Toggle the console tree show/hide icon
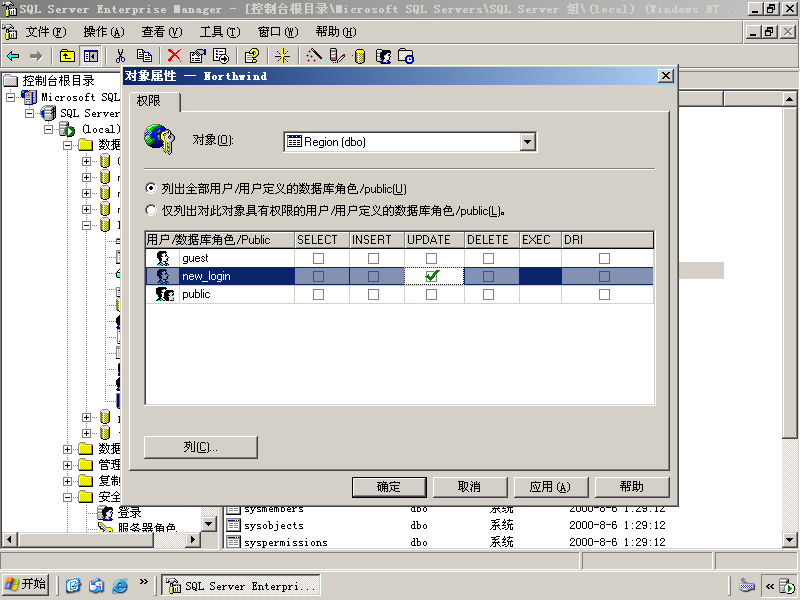Image resolution: width=800 pixels, height=600 pixels. click(91, 56)
